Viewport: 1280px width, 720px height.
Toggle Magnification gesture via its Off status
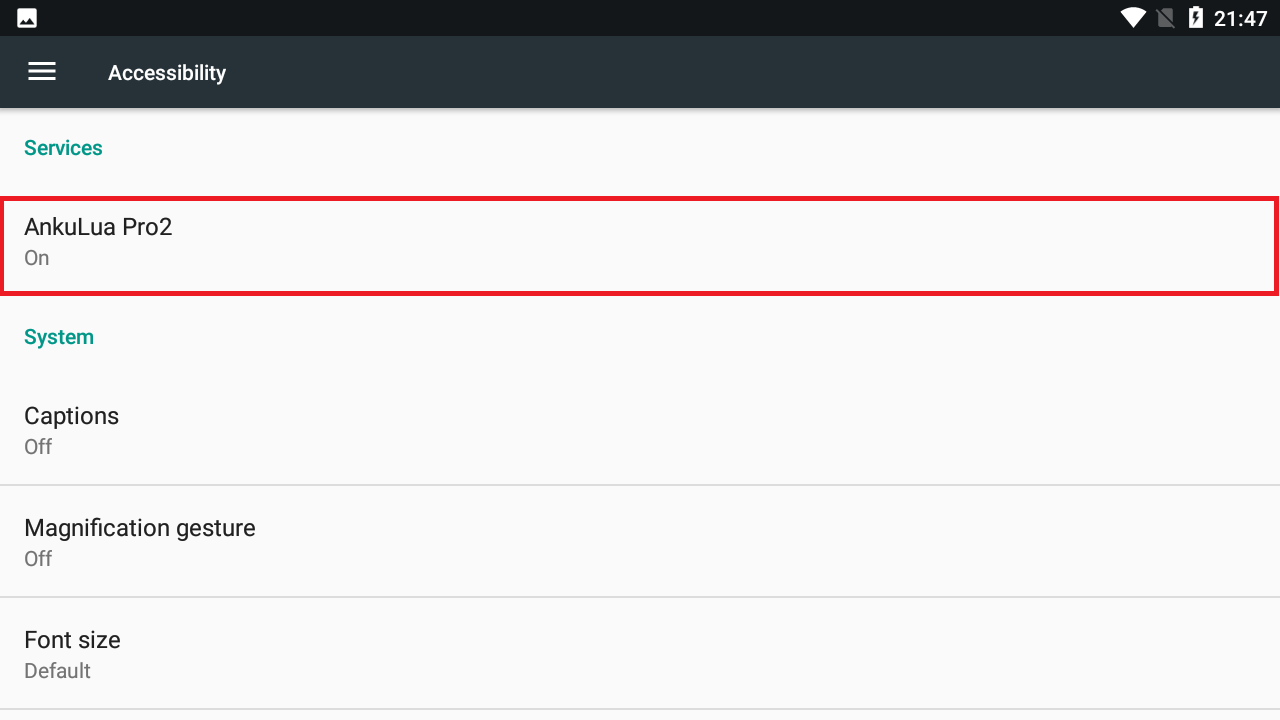coord(38,559)
